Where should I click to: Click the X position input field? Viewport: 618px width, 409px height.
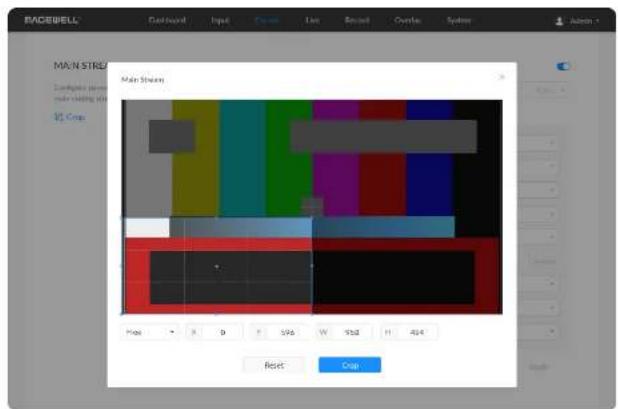214,332
